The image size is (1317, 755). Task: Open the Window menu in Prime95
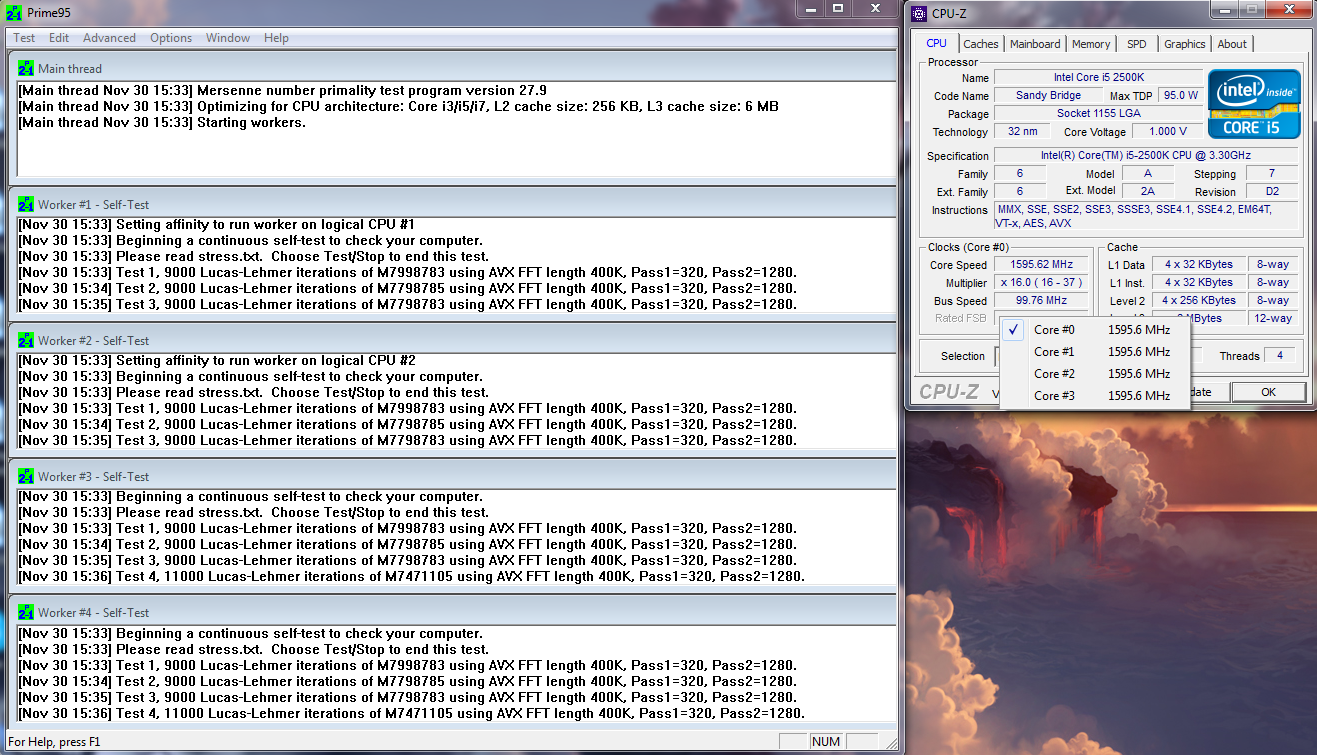[x=228, y=38]
